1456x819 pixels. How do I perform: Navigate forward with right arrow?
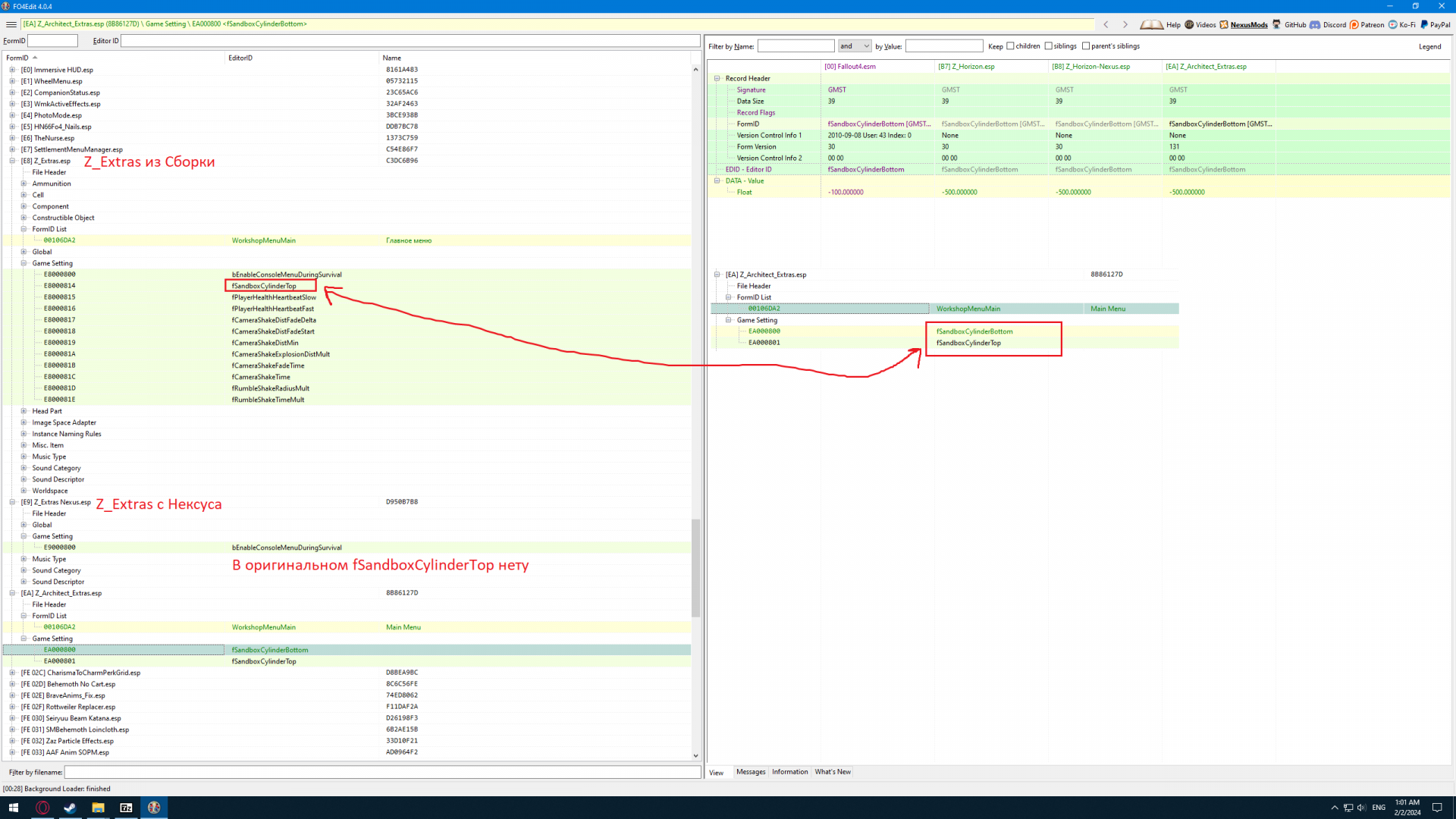(1125, 24)
